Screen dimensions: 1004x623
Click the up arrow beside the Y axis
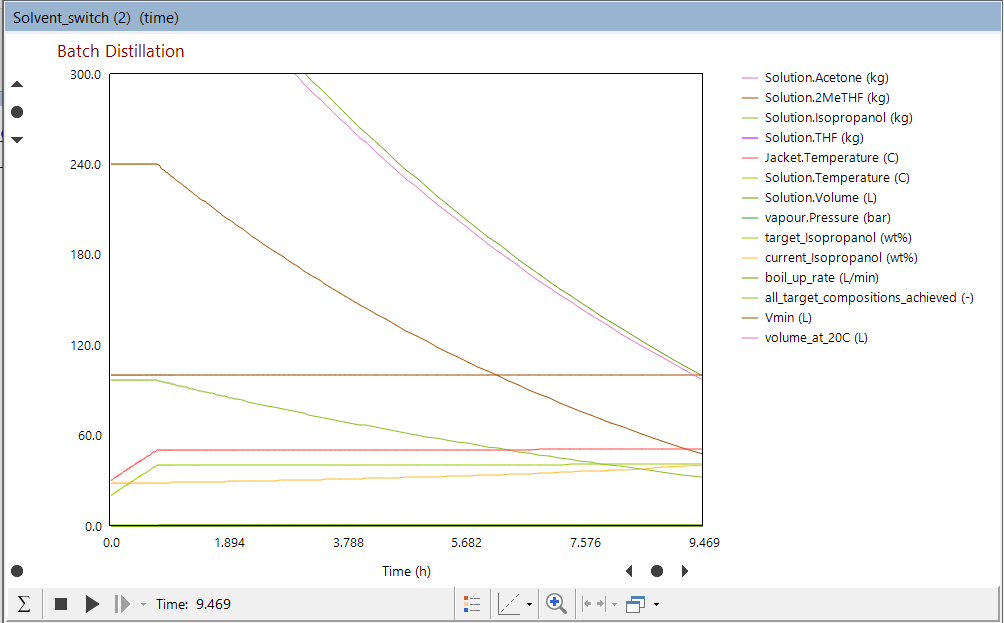(x=17, y=85)
